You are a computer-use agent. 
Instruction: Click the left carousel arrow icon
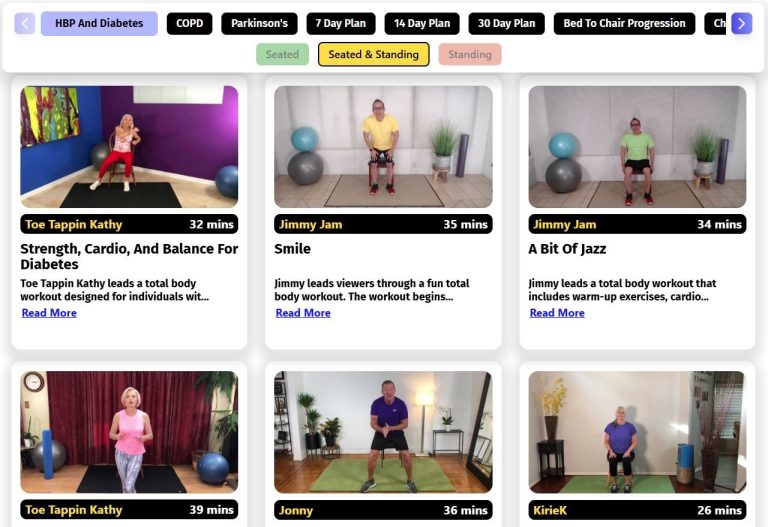25,23
